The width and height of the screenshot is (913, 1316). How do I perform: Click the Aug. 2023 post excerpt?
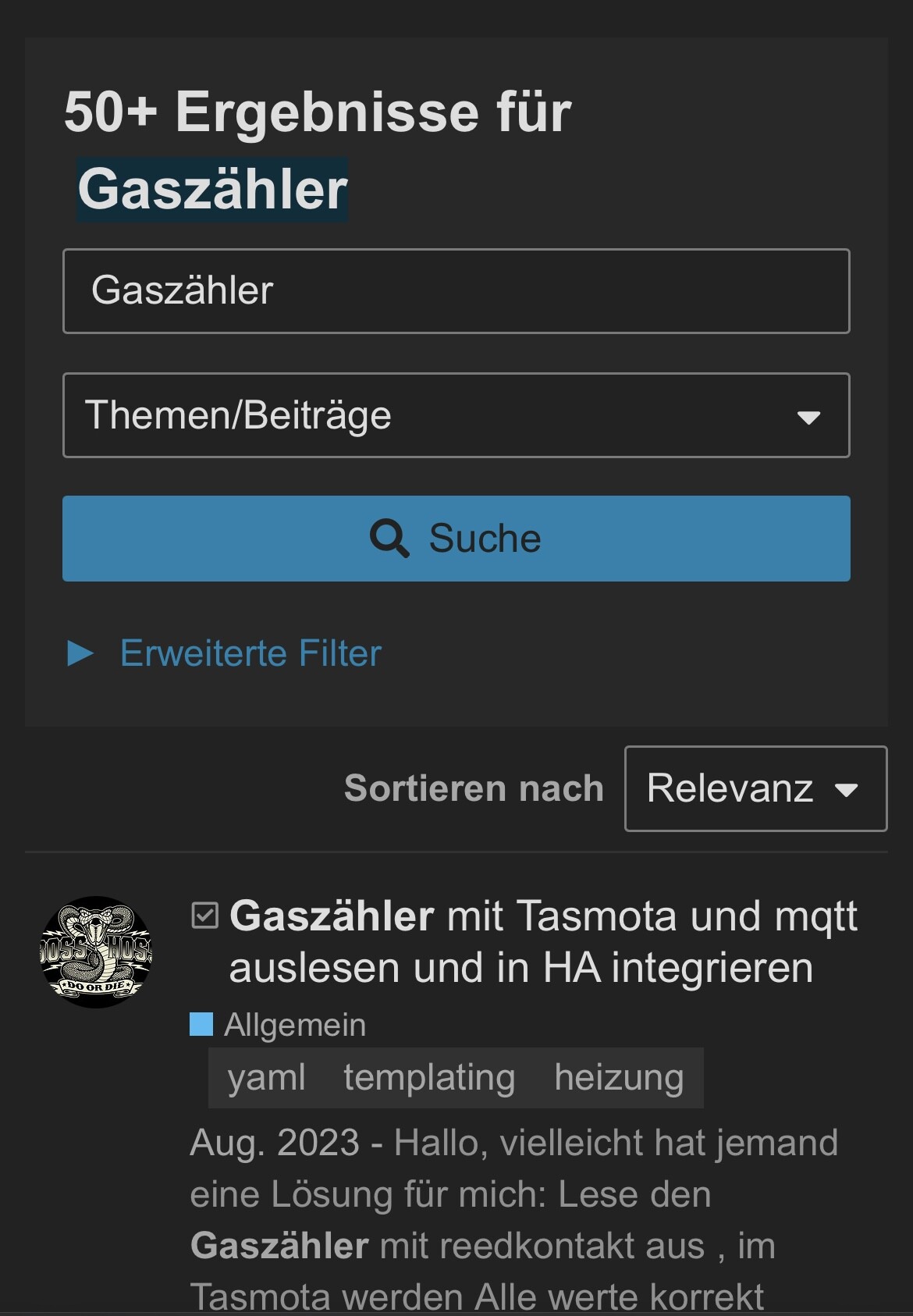coord(514,1219)
